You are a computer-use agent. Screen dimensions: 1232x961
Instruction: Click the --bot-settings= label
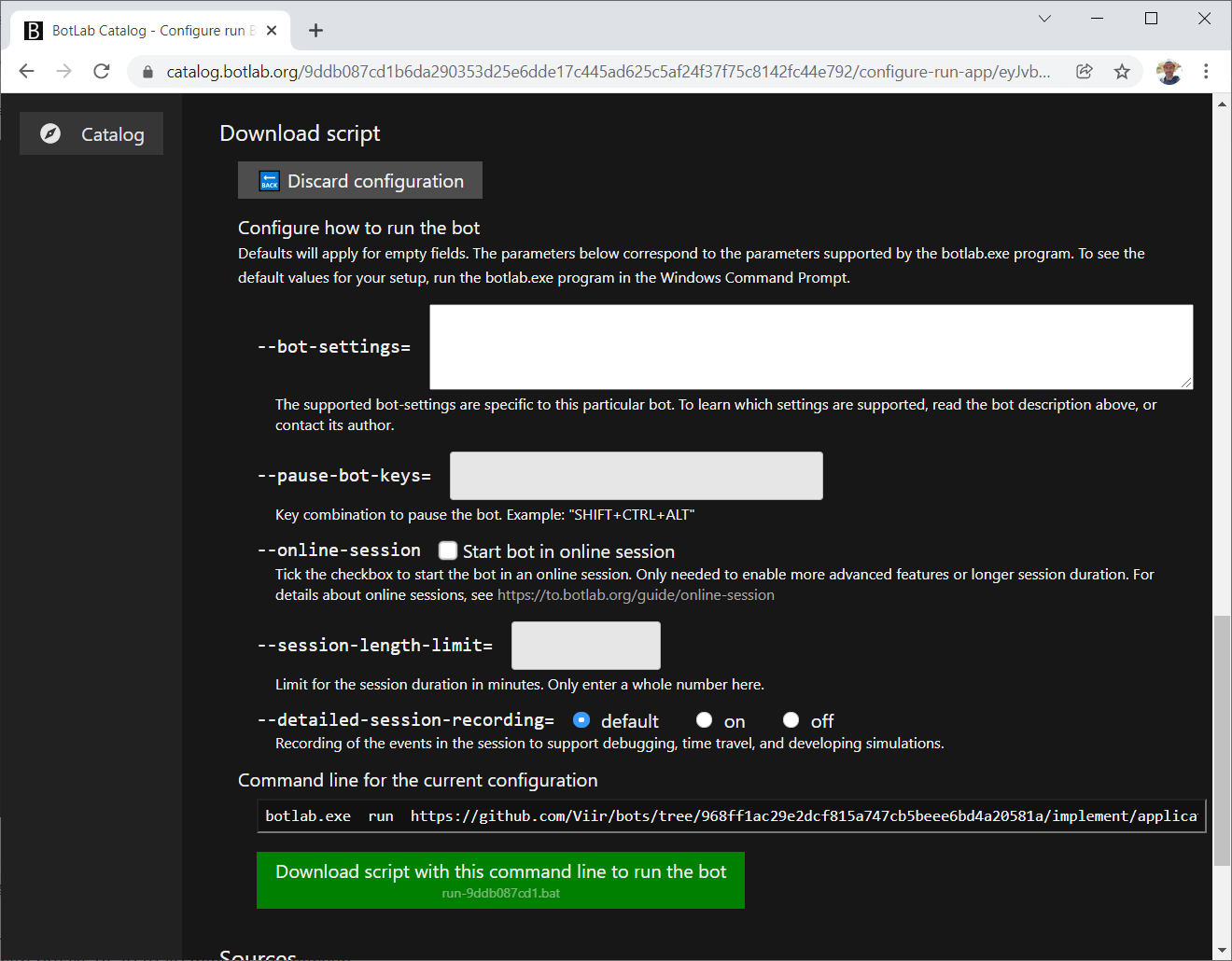pyautogui.click(x=333, y=347)
